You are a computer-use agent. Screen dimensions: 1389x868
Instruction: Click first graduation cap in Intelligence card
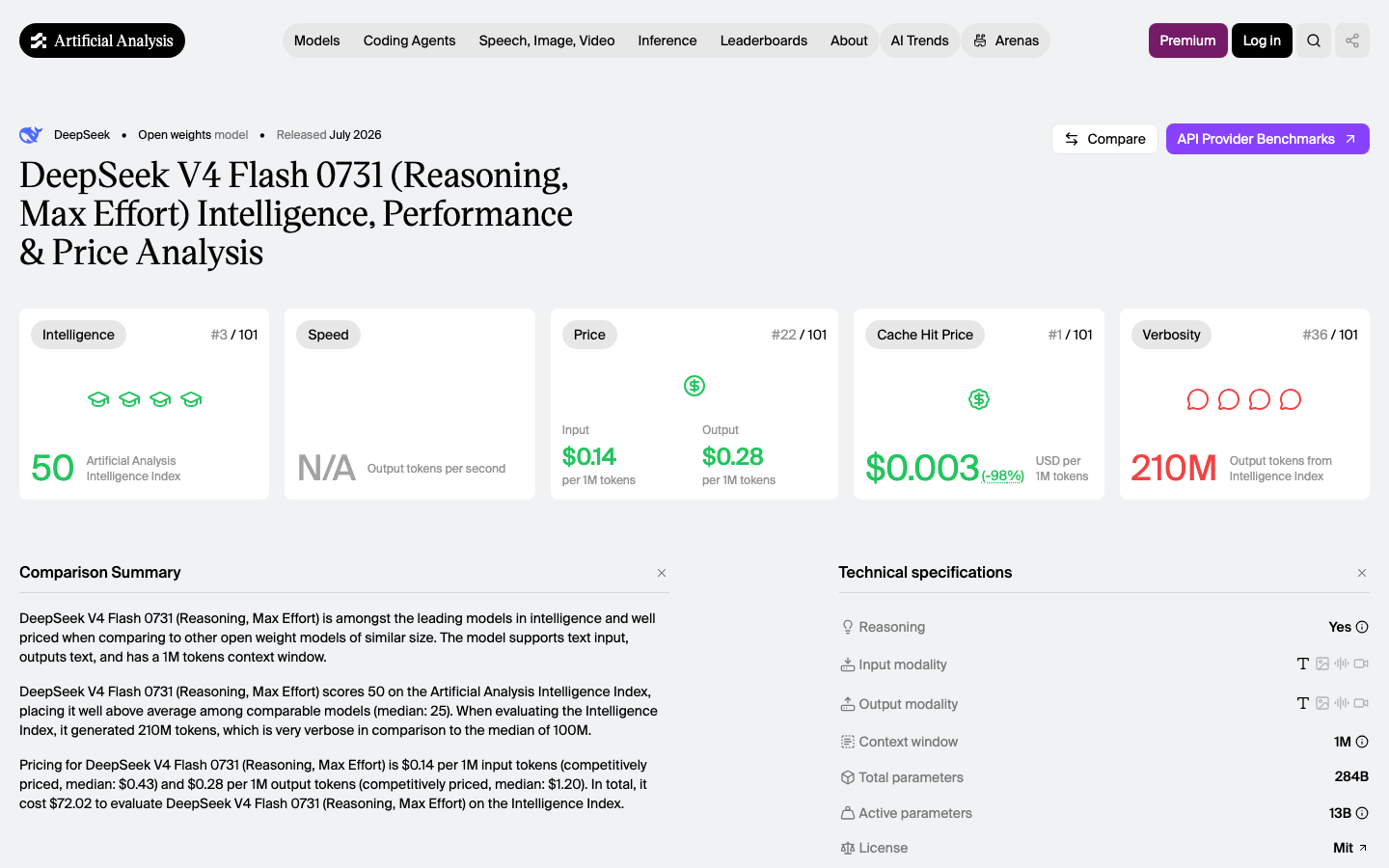click(98, 399)
